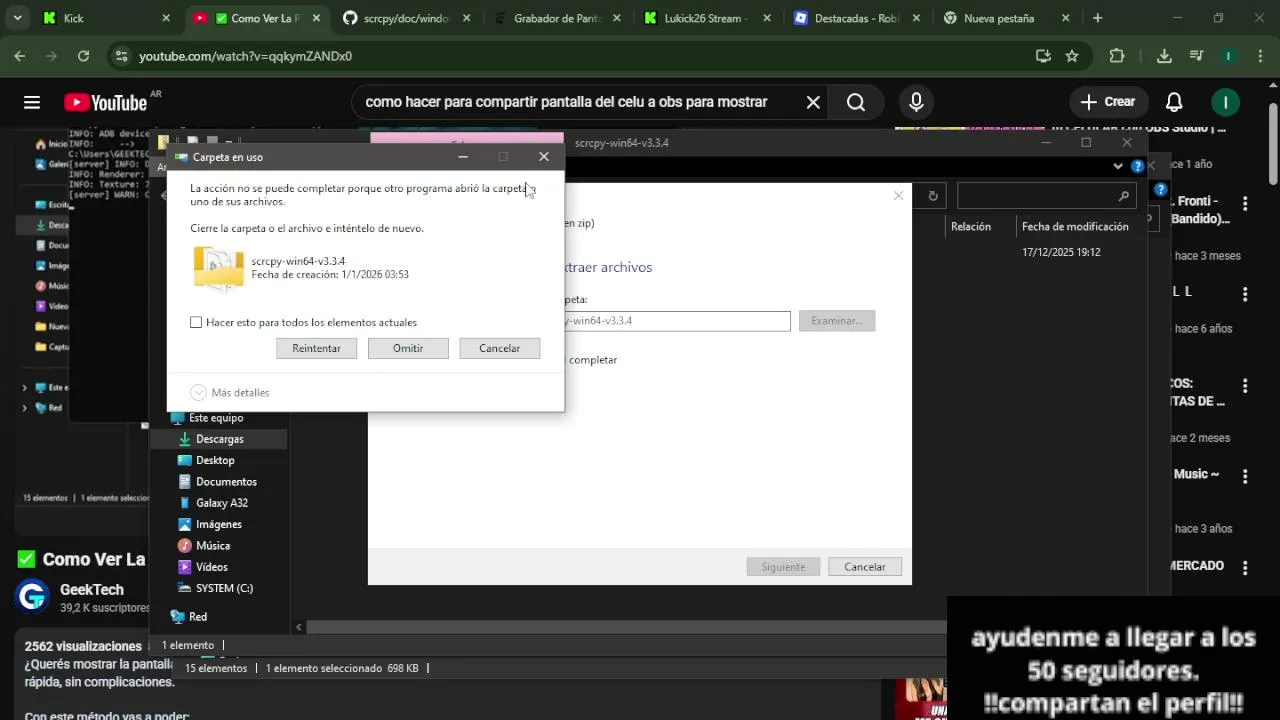Open the YouTube account avatar menu

tap(1225, 102)
